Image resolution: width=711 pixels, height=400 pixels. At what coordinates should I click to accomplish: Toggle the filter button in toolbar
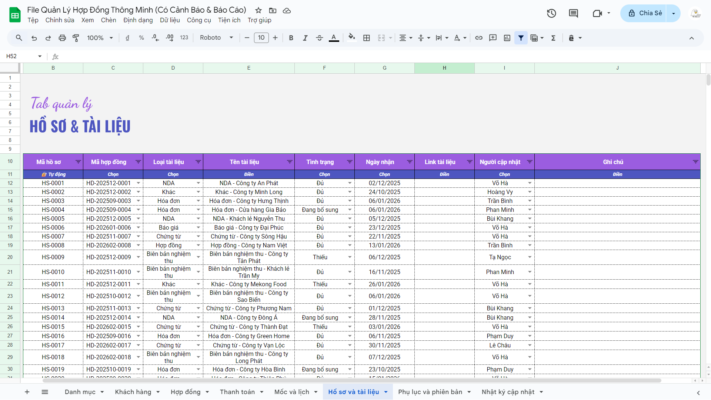pyautogui.click(x=521, y=38)
